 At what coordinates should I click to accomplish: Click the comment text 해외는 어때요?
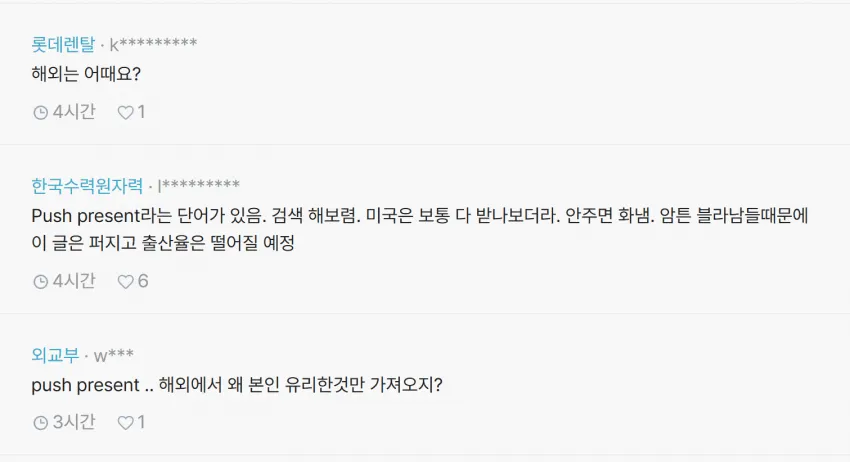pyautogui.click(x=86, y=74)
